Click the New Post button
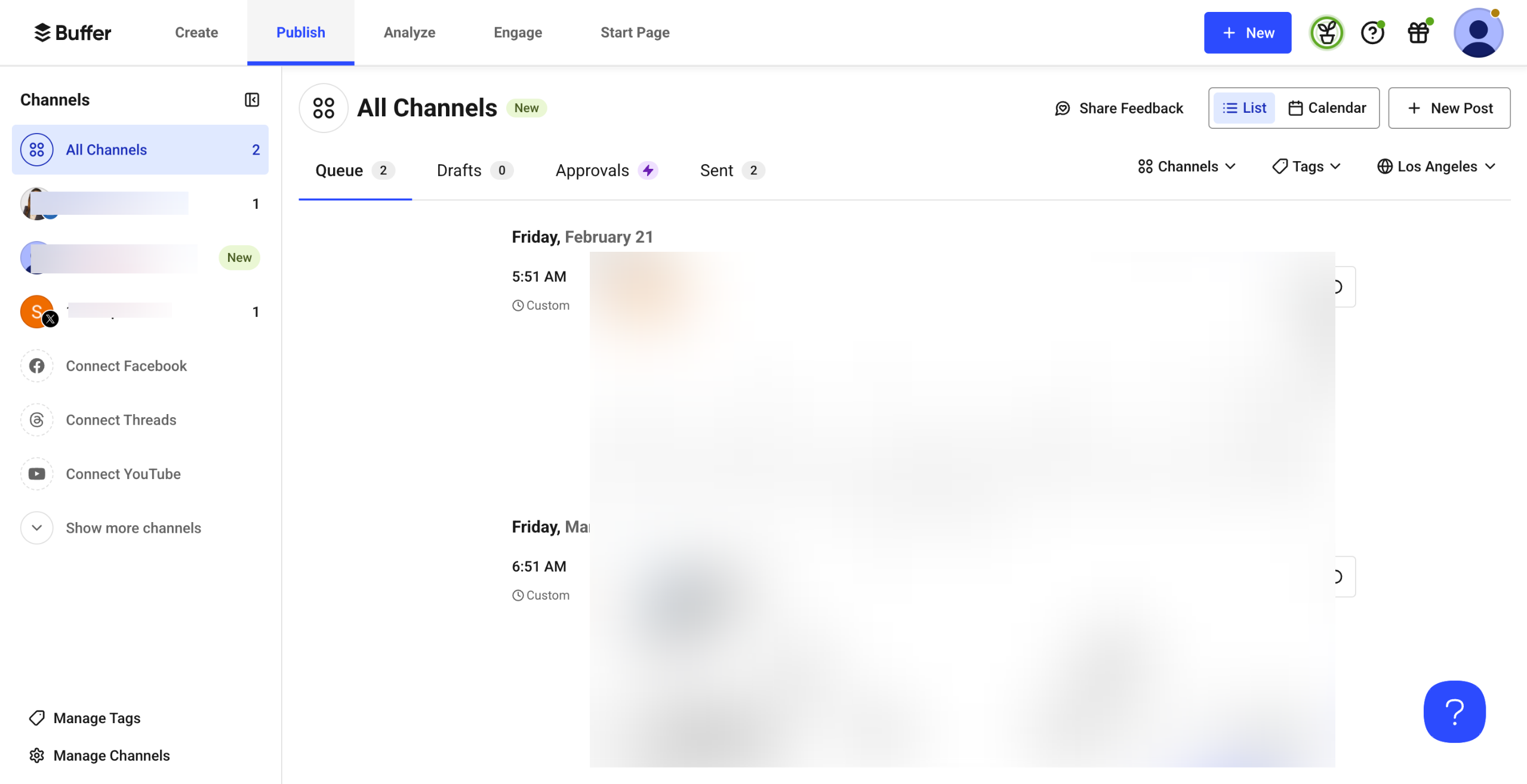Screen dimensions: 1527x784 pos(1449,108)
